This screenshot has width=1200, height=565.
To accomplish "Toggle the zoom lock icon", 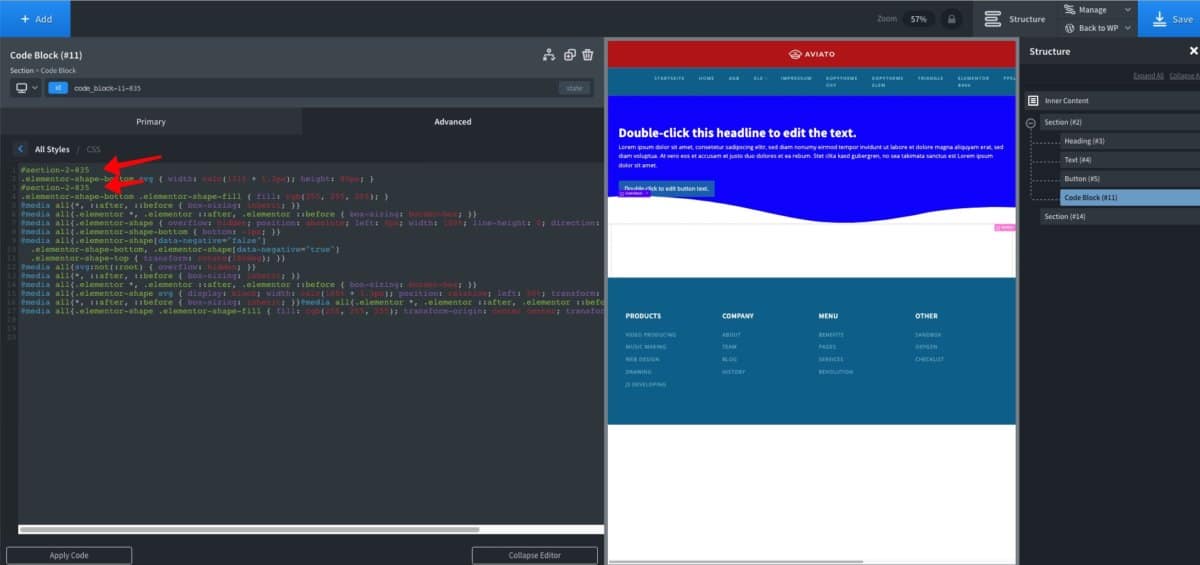I will (951, 19).
